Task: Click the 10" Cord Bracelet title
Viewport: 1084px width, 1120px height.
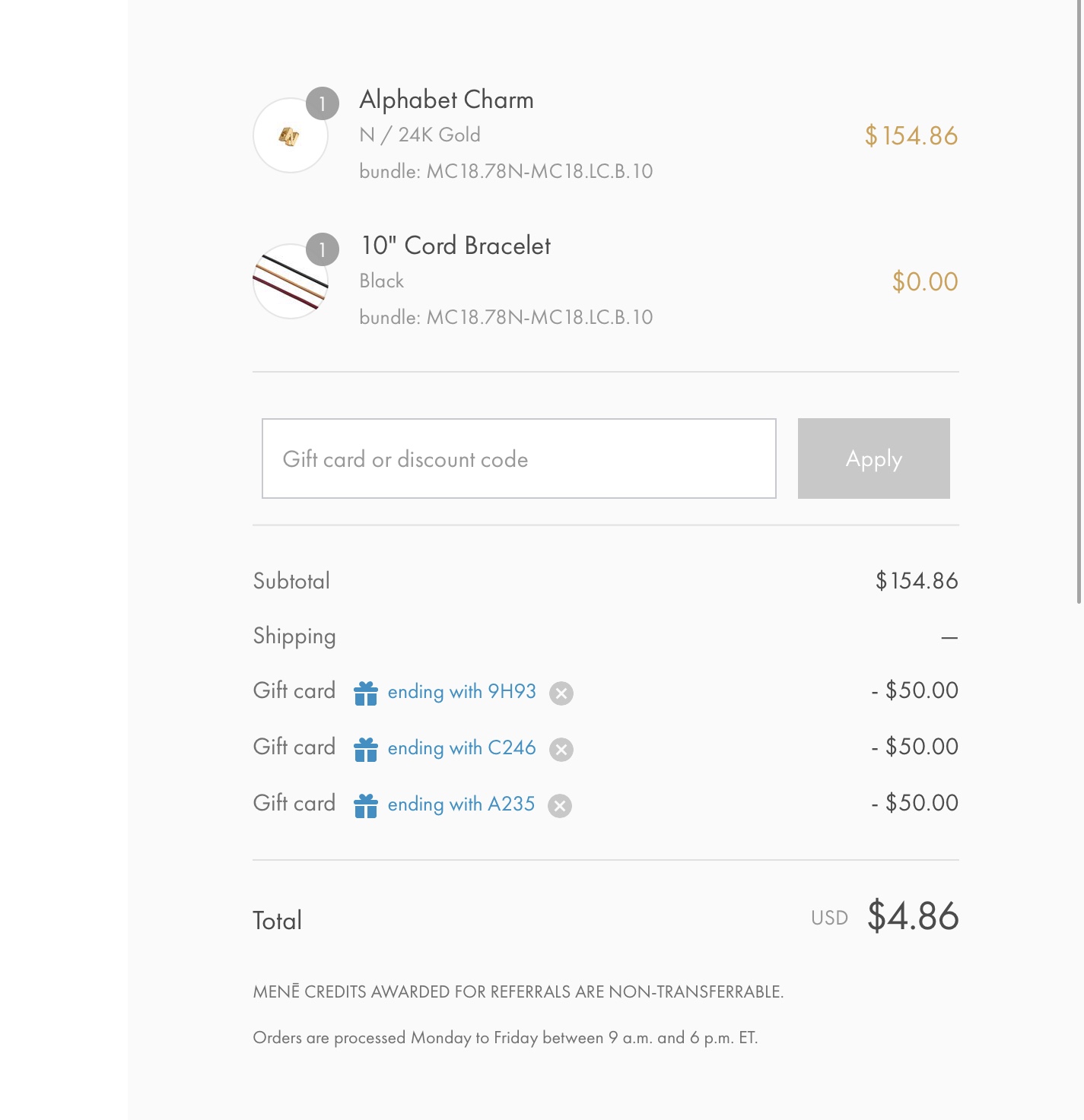Action: [x=456, y=246]
